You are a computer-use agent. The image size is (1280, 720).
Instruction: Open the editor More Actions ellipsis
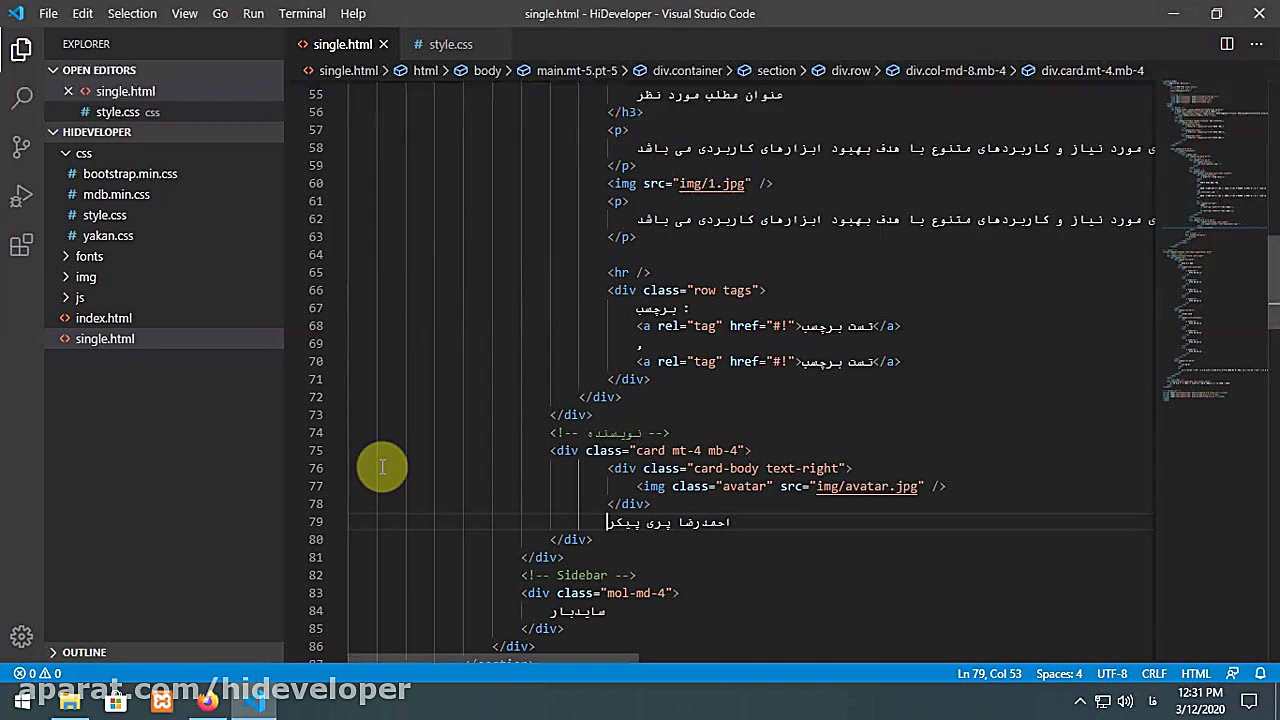click(x=1257, y=44)
